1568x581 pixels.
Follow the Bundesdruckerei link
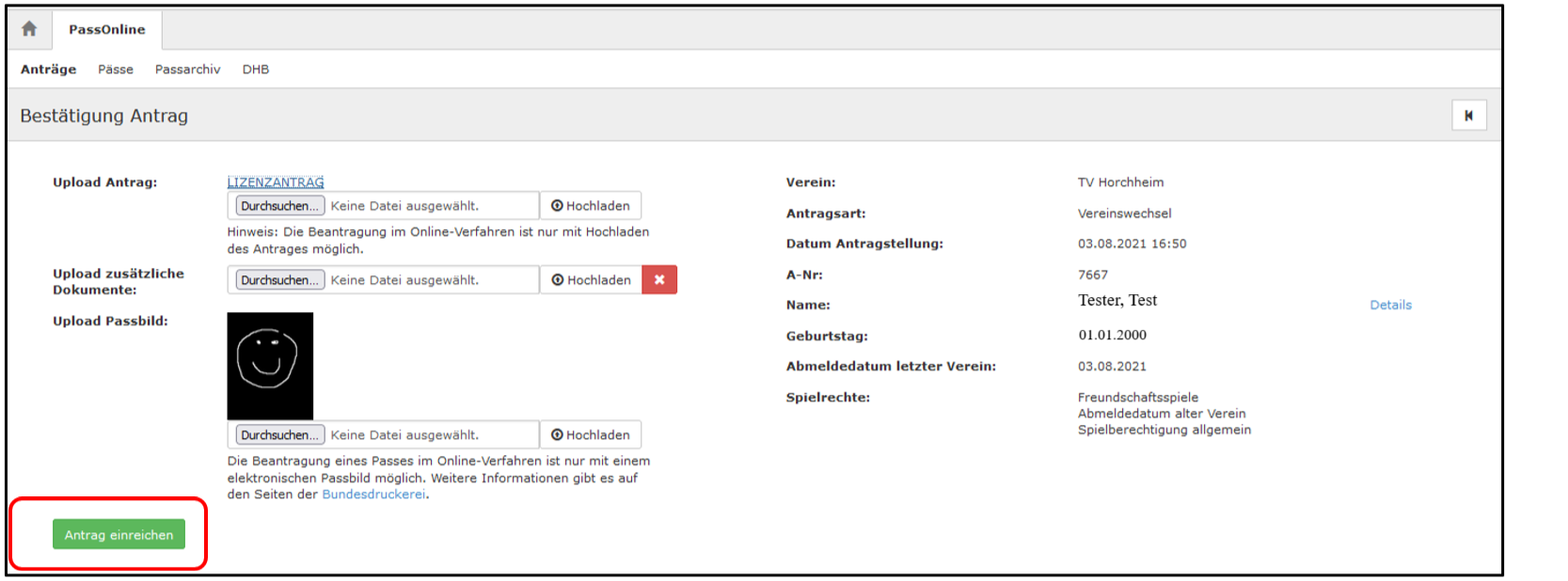tap(373, 495)
